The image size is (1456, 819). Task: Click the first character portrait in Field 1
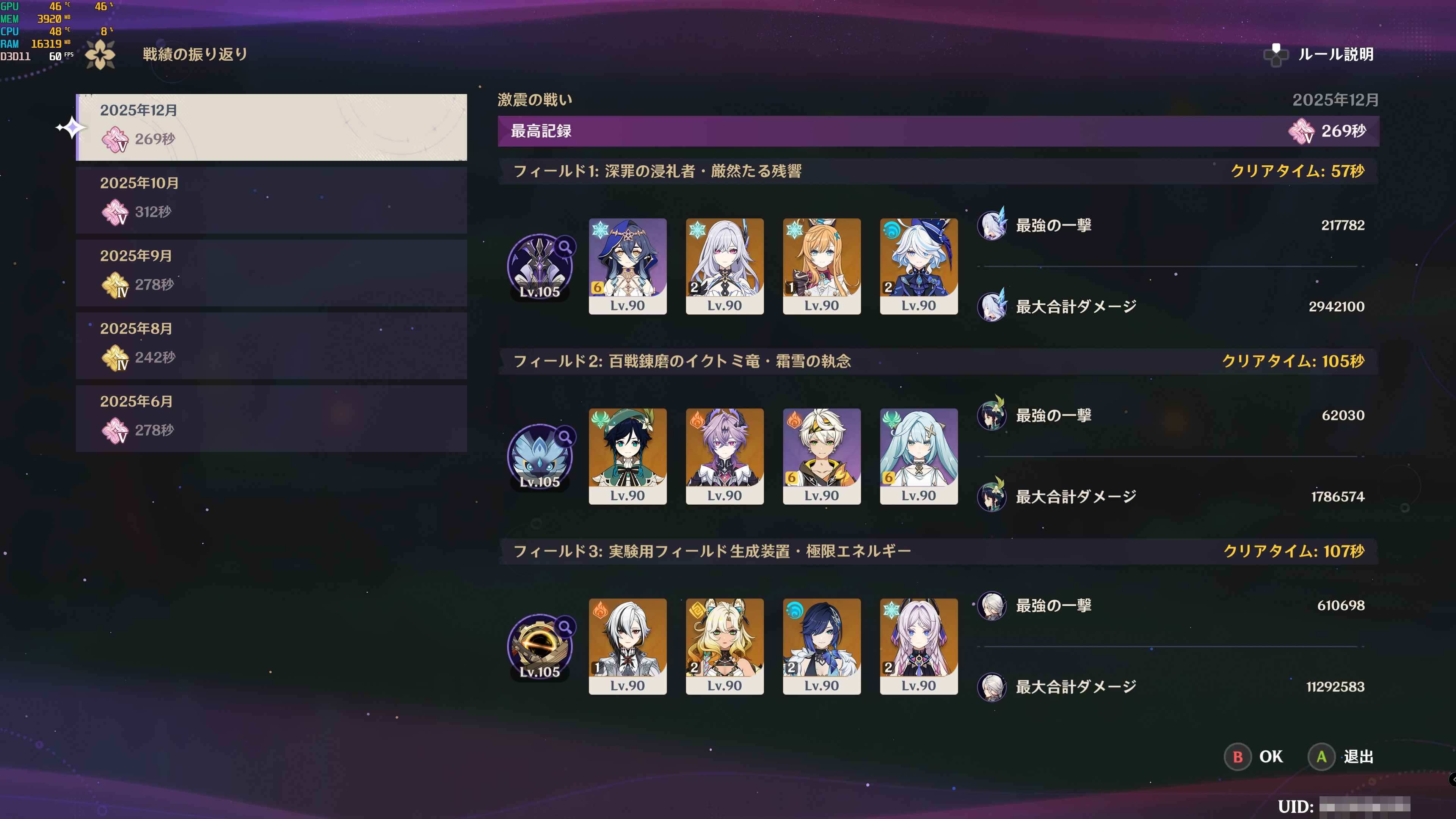click(628, 266)
